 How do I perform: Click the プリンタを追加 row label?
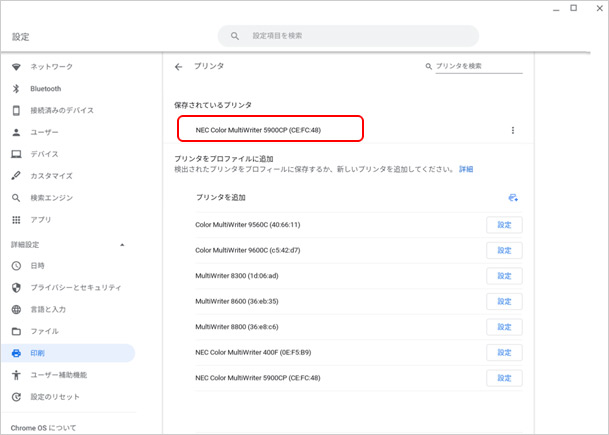pos(221,198)
